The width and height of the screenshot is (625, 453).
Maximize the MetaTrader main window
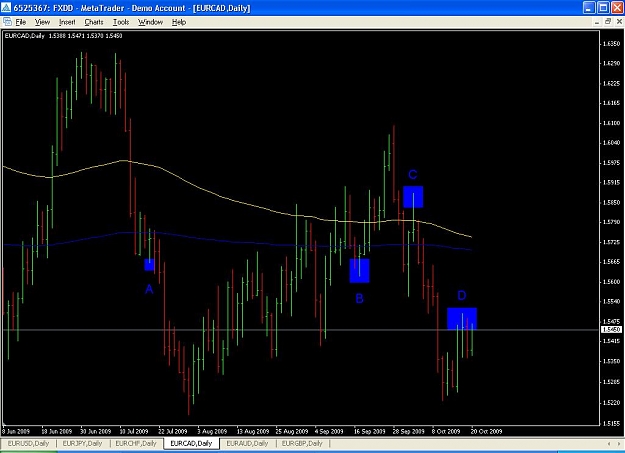click(x=603, y=8)
